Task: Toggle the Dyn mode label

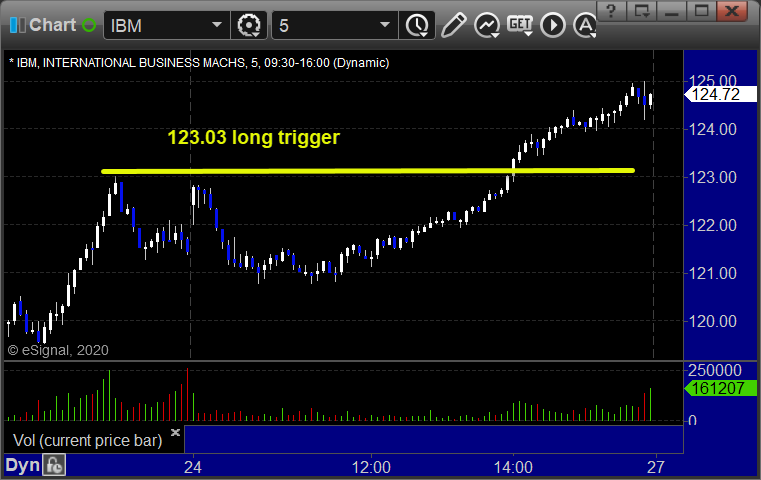Action: coord(22,465)
